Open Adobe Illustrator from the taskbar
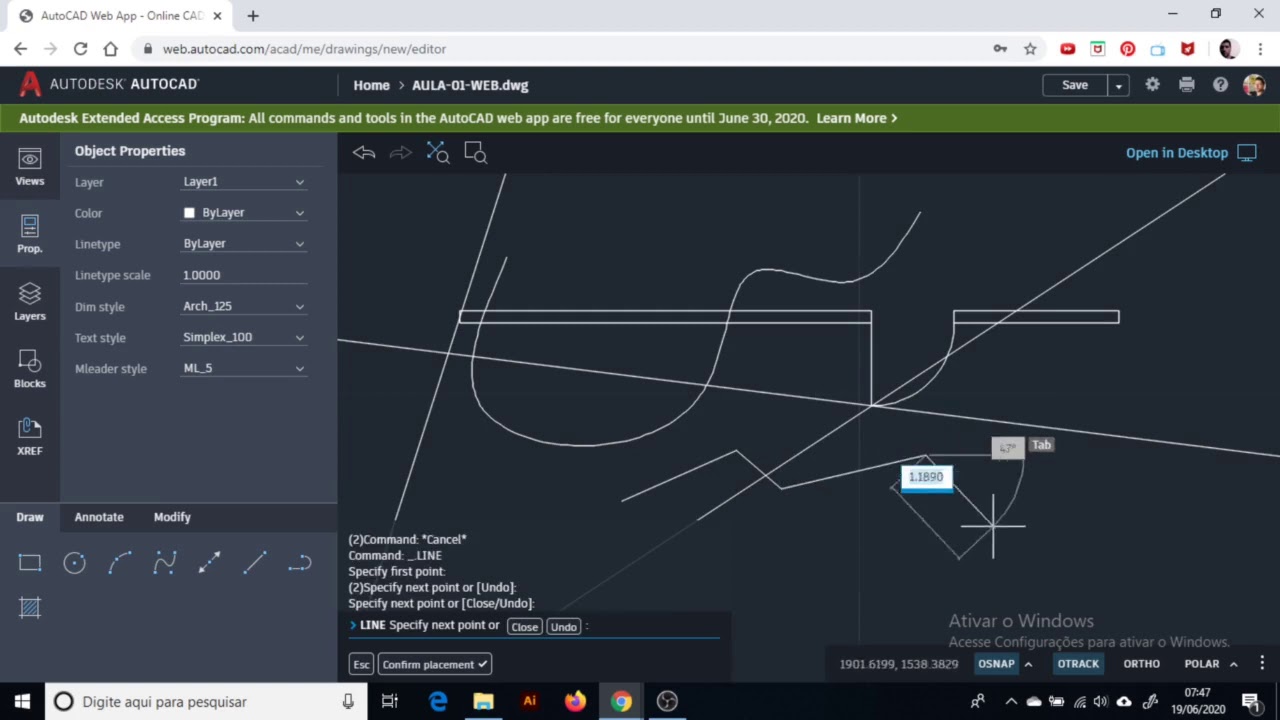 529,701
